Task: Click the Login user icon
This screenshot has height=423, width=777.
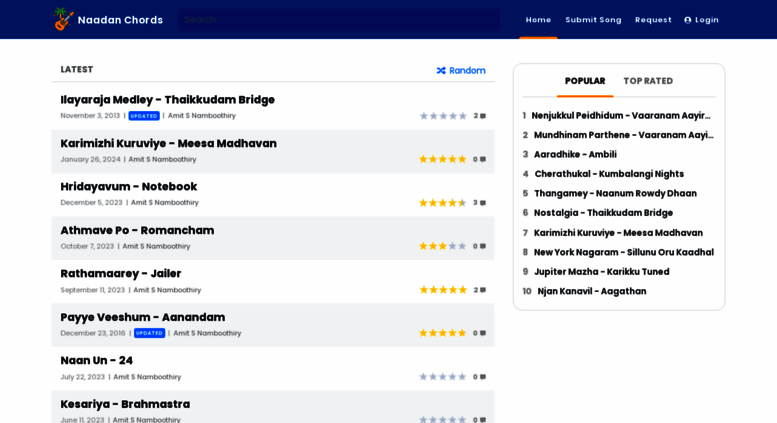Action: (x=688, y=20)
